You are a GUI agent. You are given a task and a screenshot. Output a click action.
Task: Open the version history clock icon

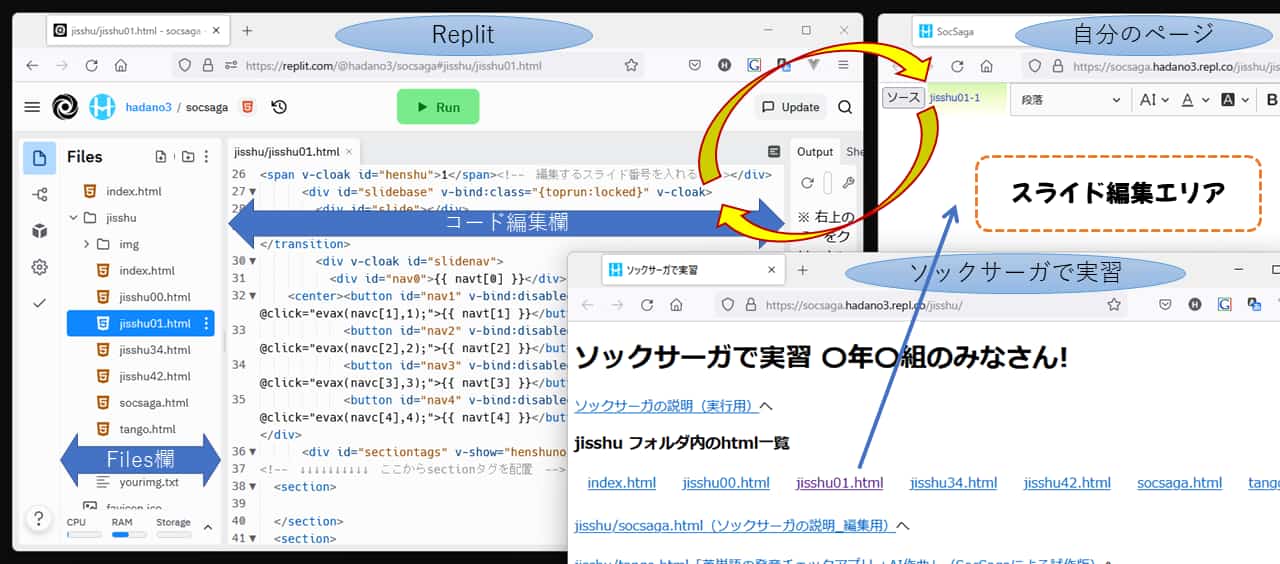pos(279,107)
